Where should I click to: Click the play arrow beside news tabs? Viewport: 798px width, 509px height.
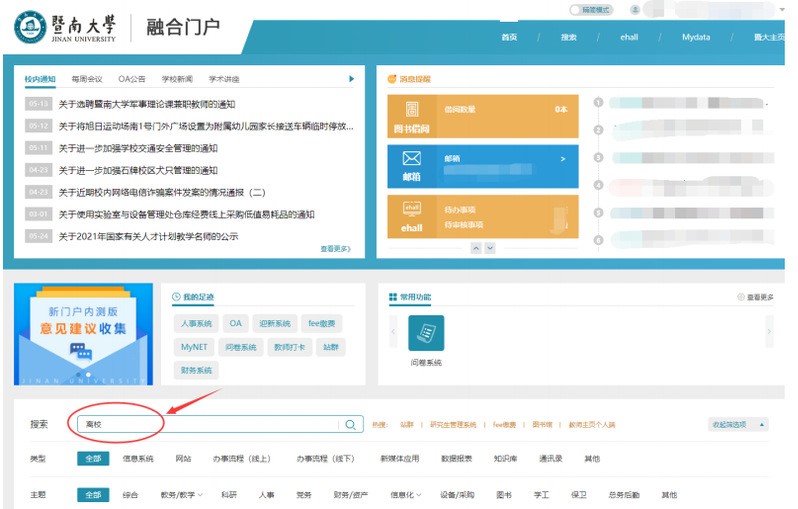[351, 79]
